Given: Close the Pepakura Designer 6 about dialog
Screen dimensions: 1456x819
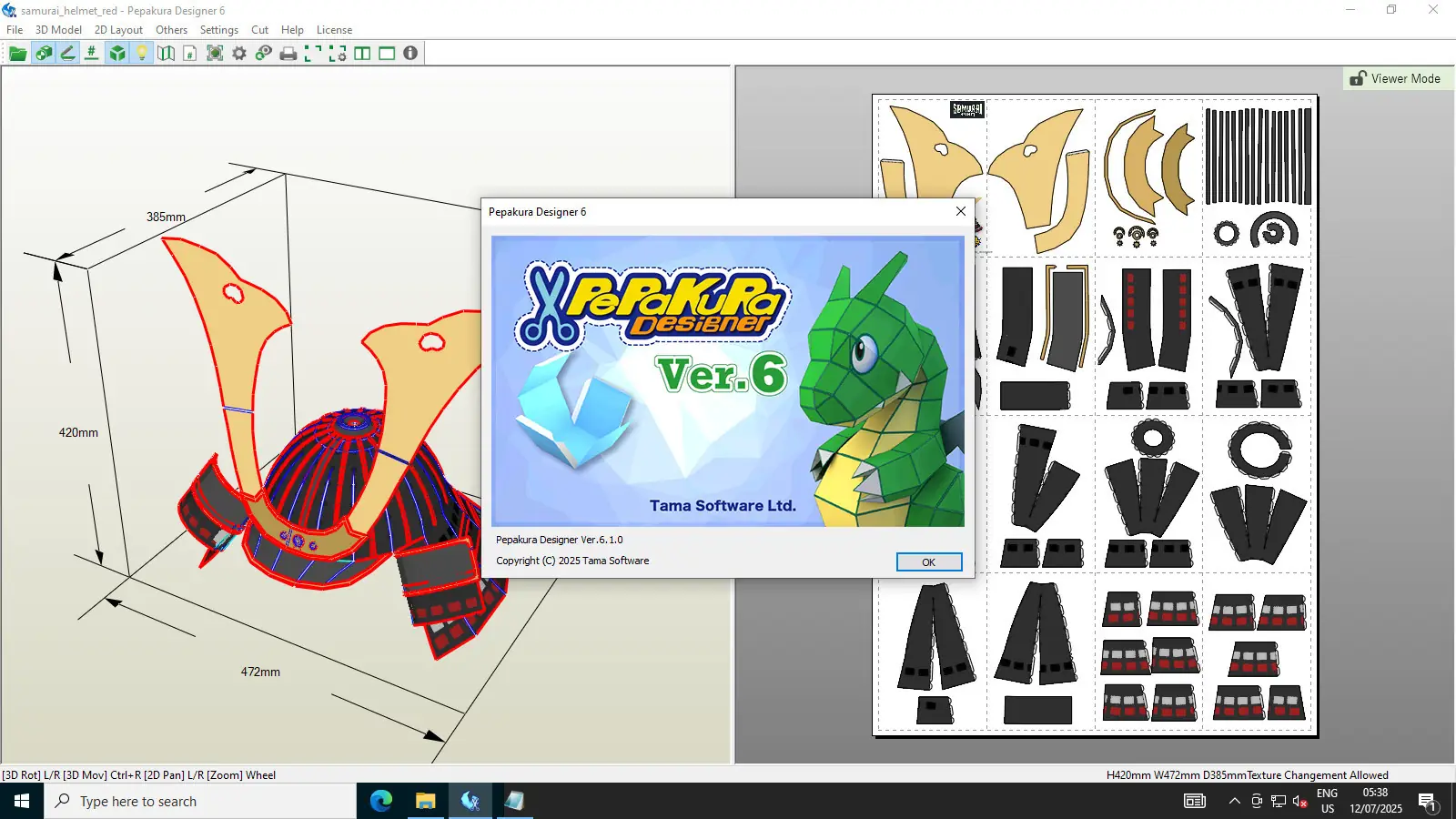Looking at the screenshot, I should (960, 211).
